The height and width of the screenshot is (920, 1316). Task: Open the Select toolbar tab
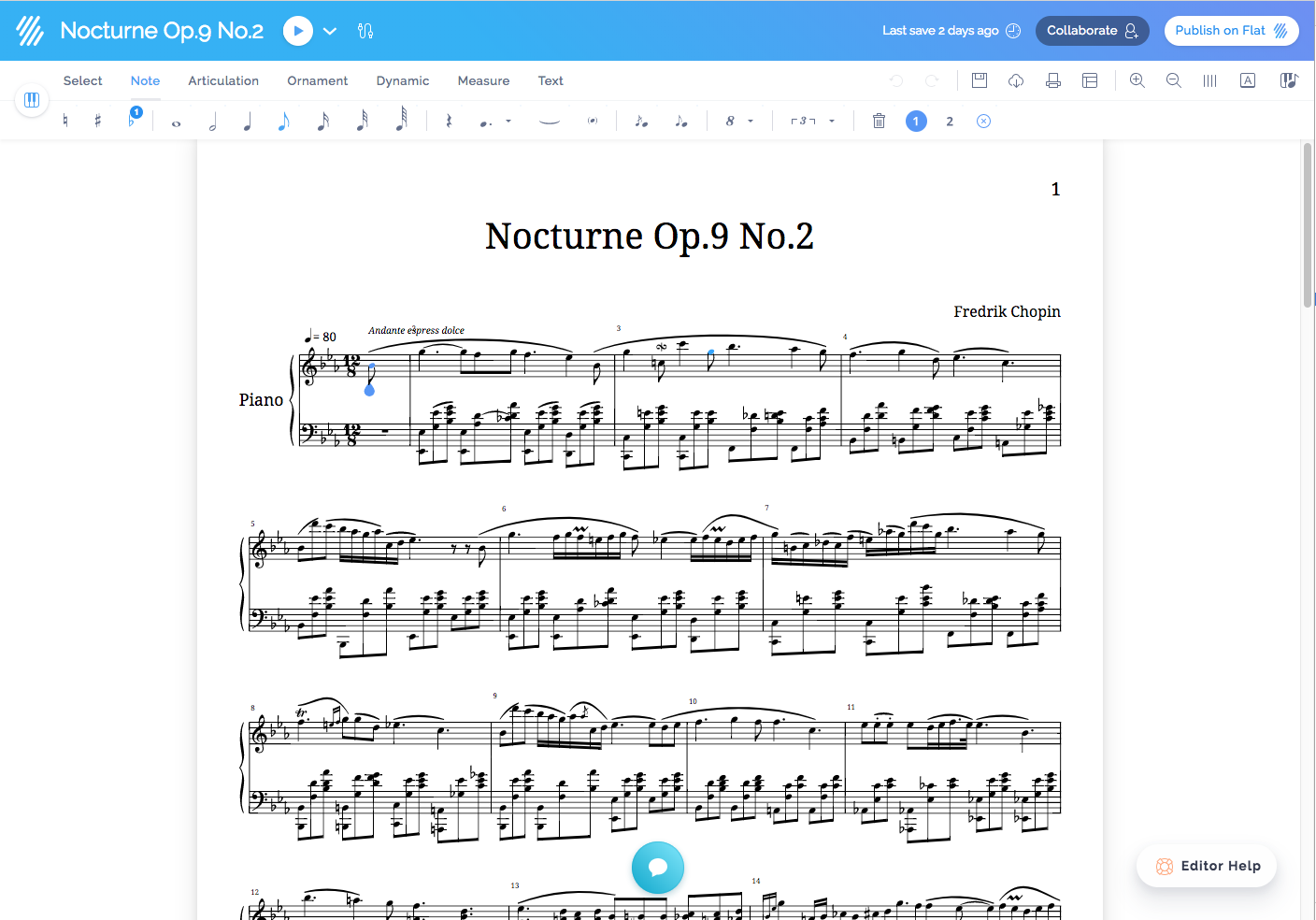pos(83,81)
